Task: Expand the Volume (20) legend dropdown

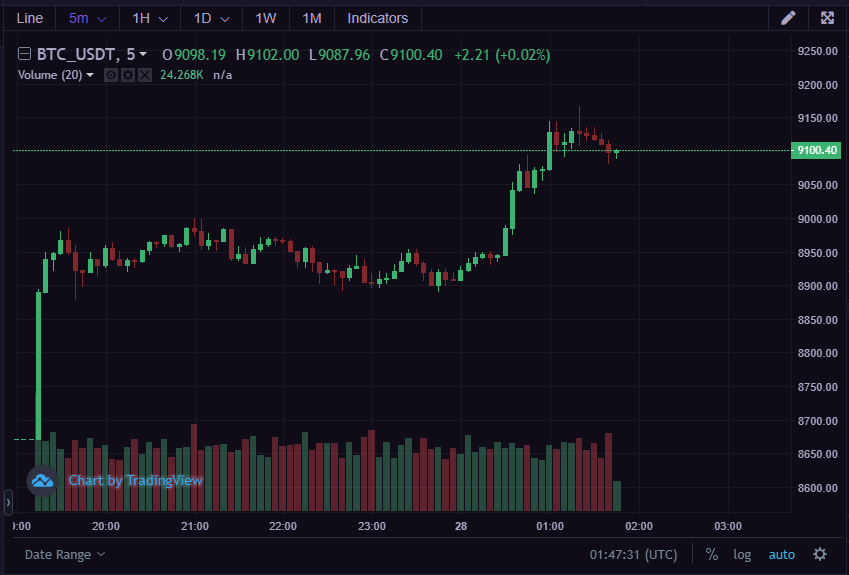Action: tap(90, 75)
